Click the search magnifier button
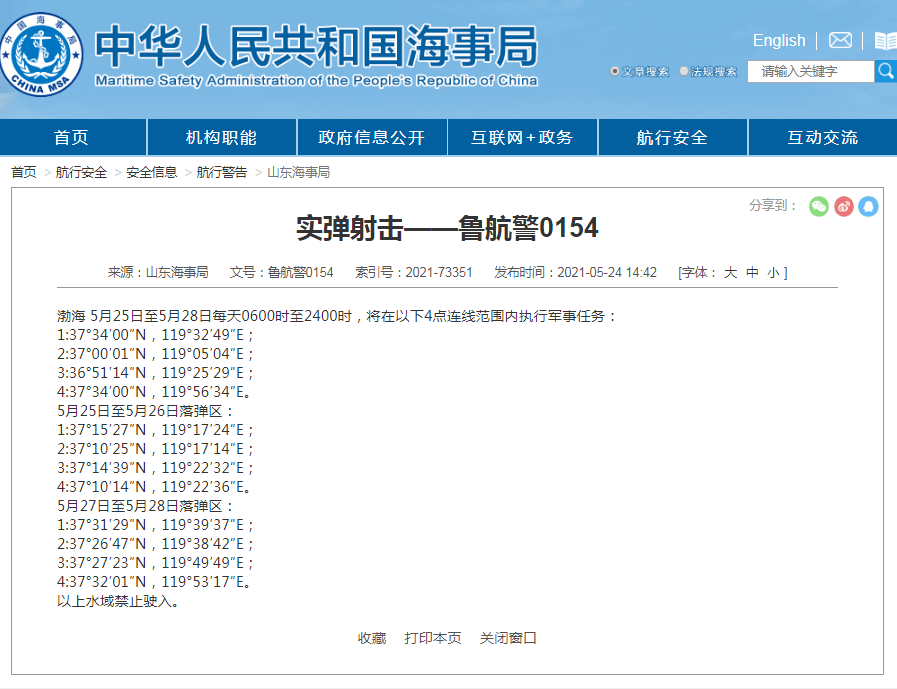This screenshot has height=689, width=897. coord(886,72)
